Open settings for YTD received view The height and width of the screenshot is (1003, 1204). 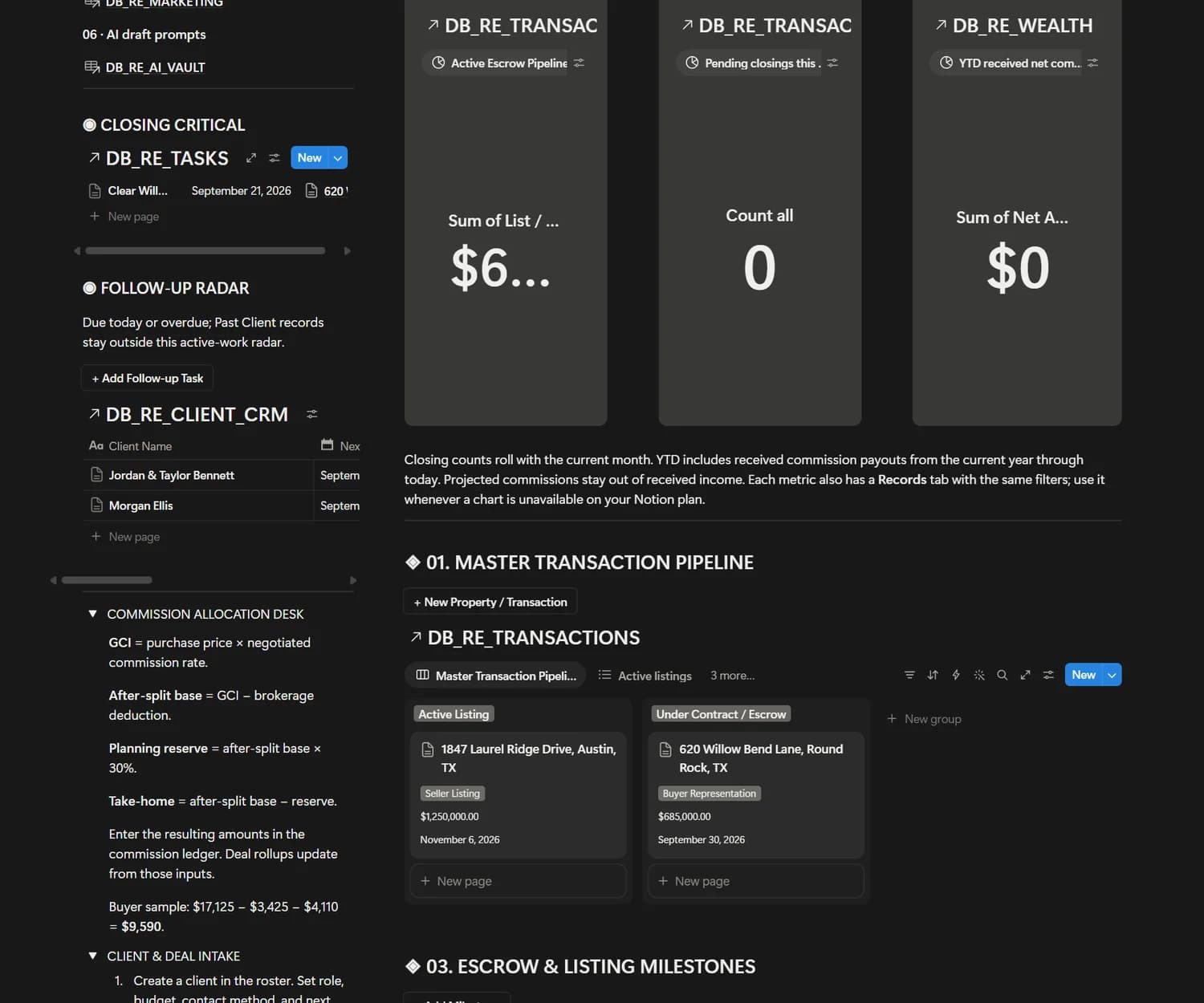(1092, 63)
